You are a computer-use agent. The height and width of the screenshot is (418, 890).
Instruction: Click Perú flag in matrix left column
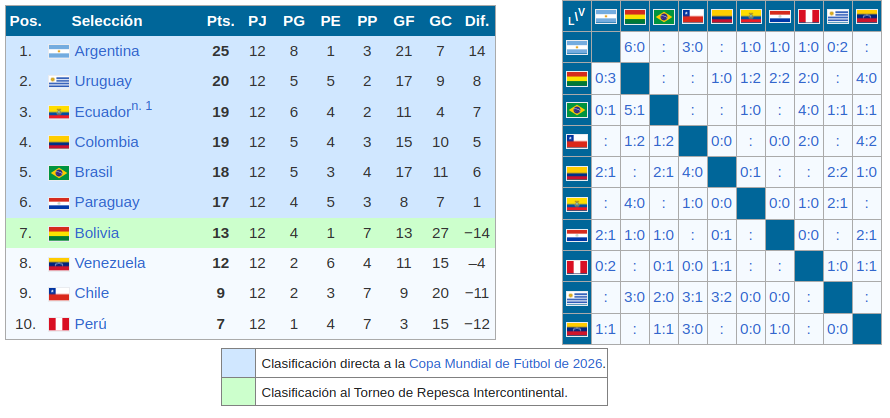click(577, 267)
